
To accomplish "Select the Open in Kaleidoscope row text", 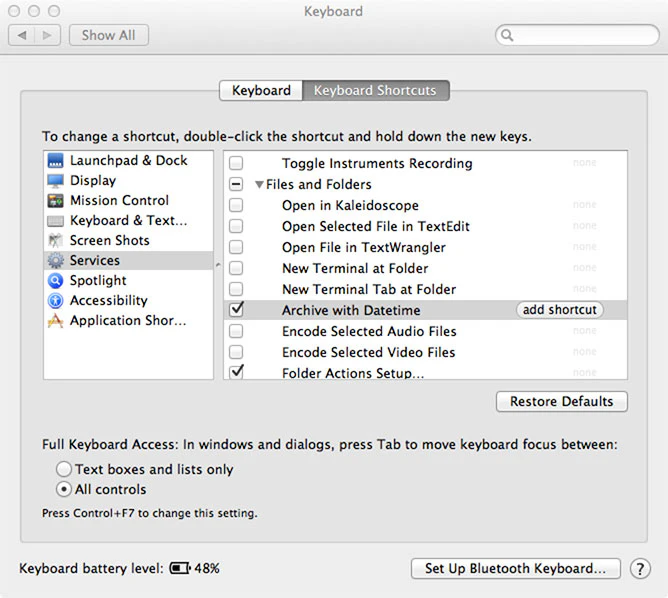I will tap(350, 205).
